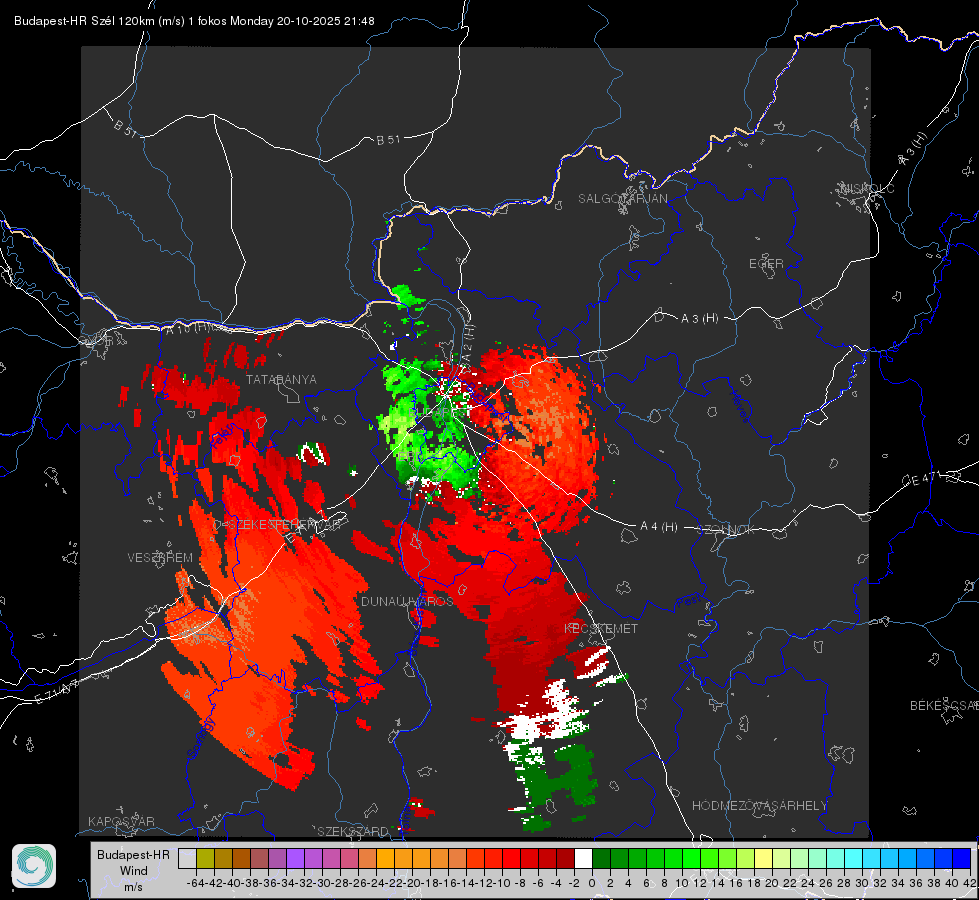Click the EGER city label
The image size is (979, 900).
coord(766,264)
